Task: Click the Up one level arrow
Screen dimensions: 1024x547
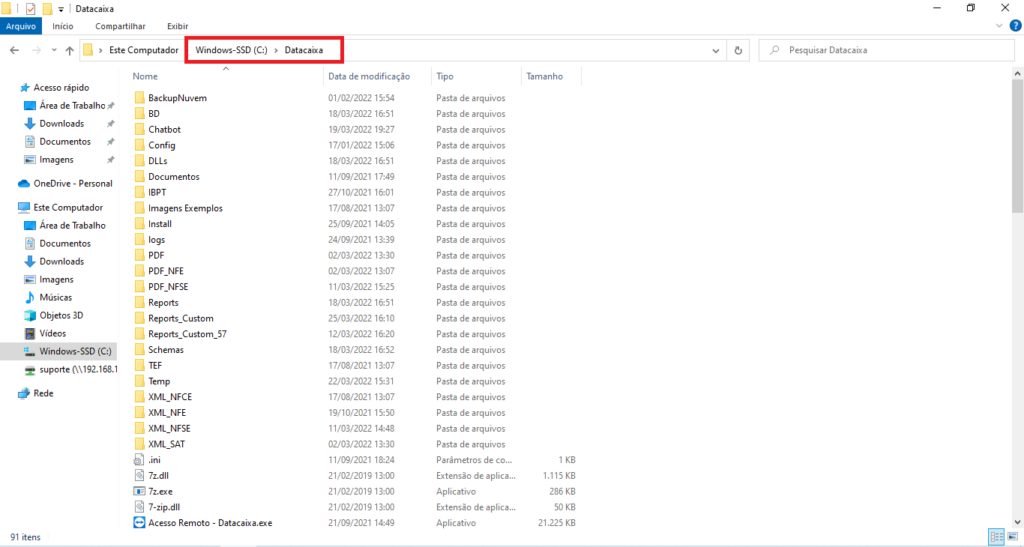Action: [x=69, y=50]
